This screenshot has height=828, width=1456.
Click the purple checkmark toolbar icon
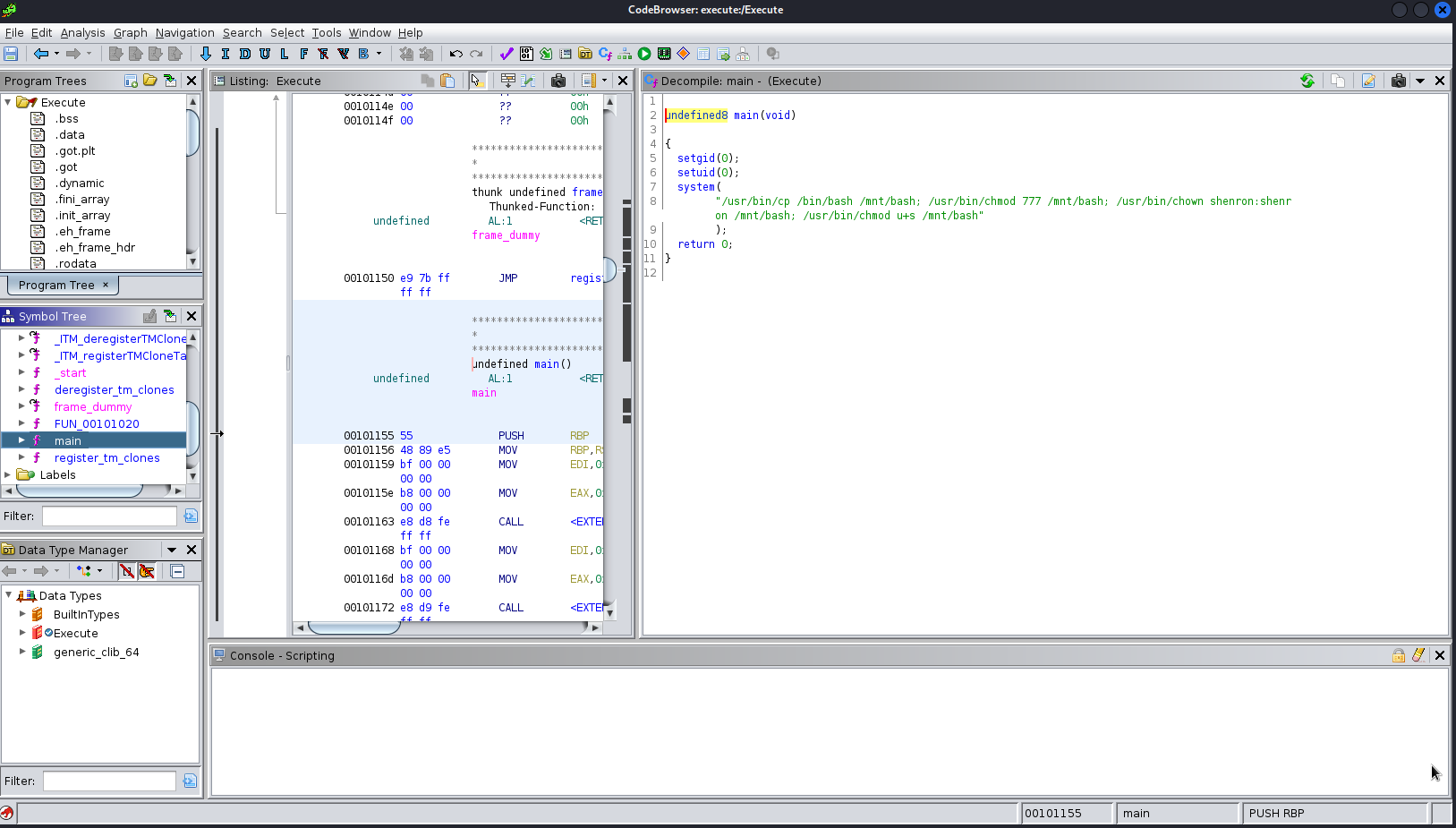(x=507, y=54)
